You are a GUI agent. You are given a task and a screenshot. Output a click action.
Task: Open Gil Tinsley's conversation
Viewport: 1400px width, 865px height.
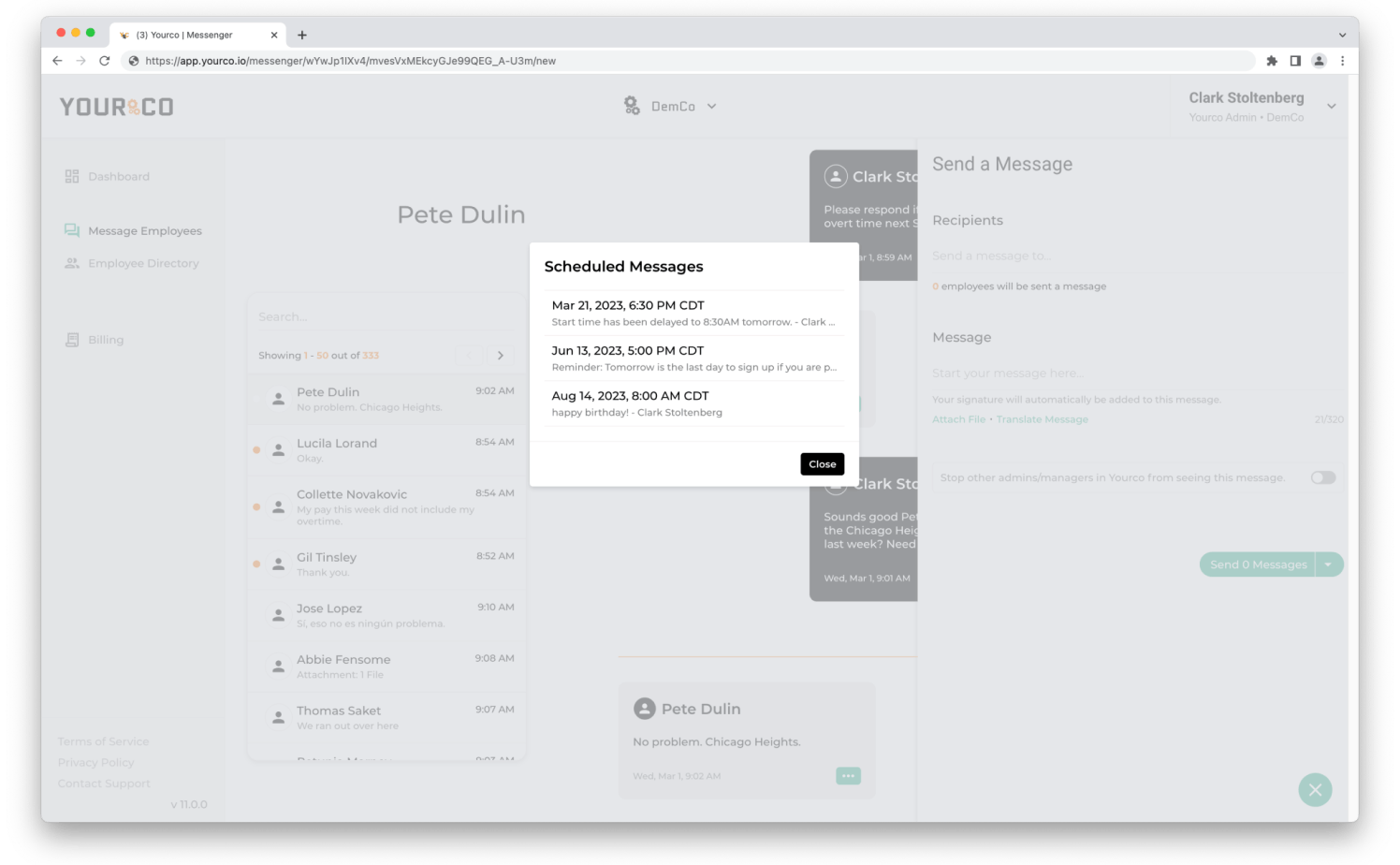point(386,564)
